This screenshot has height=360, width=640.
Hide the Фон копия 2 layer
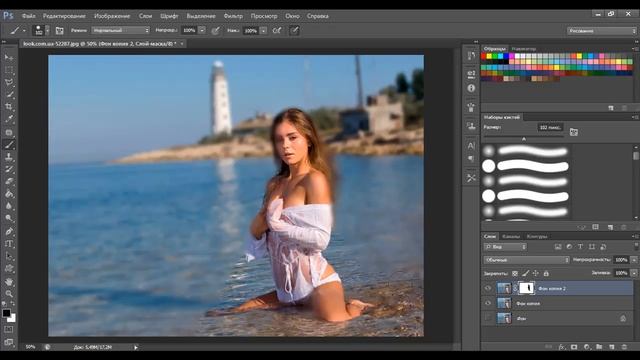coord(488,289)
